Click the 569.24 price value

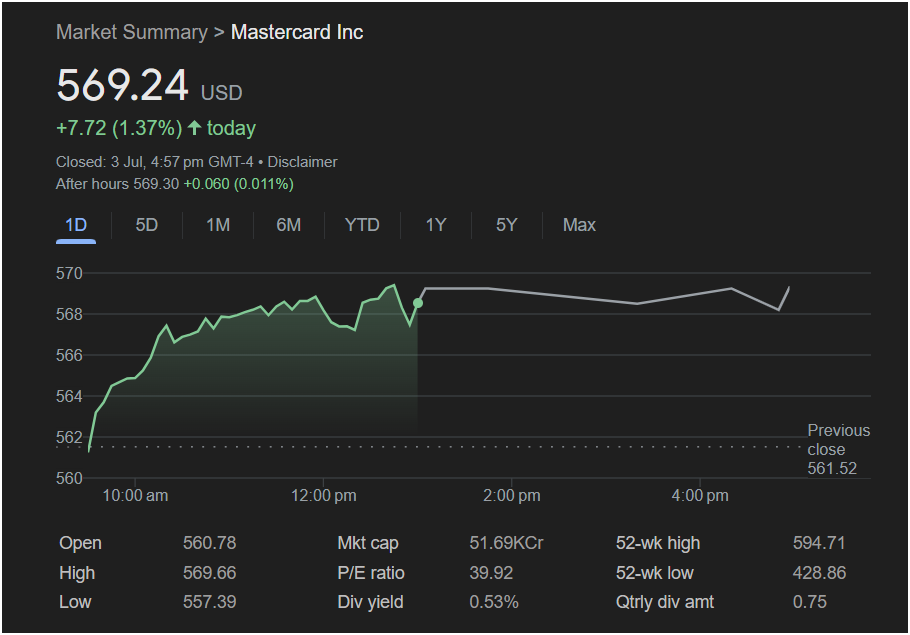pyautogui.click(x=122, y=86)
